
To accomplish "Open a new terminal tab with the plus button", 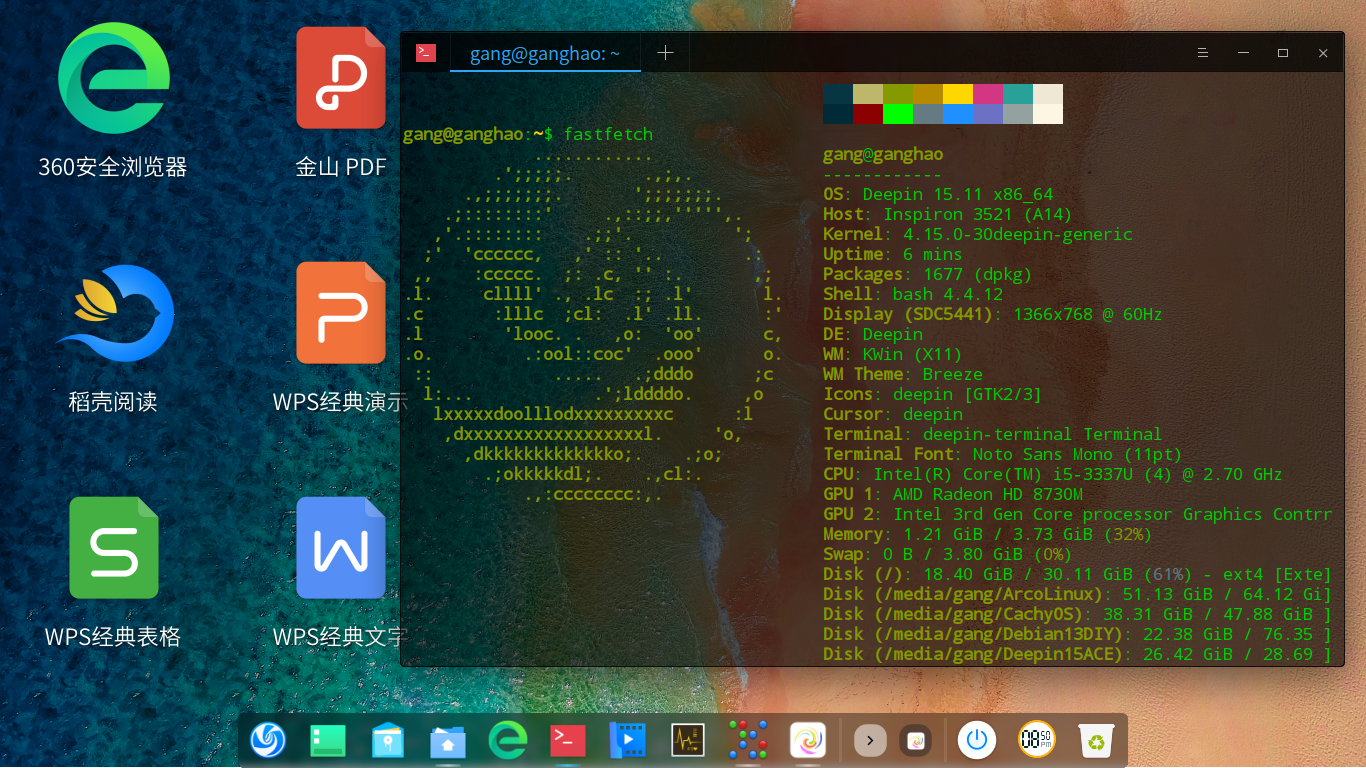I will tap(665, 52).
